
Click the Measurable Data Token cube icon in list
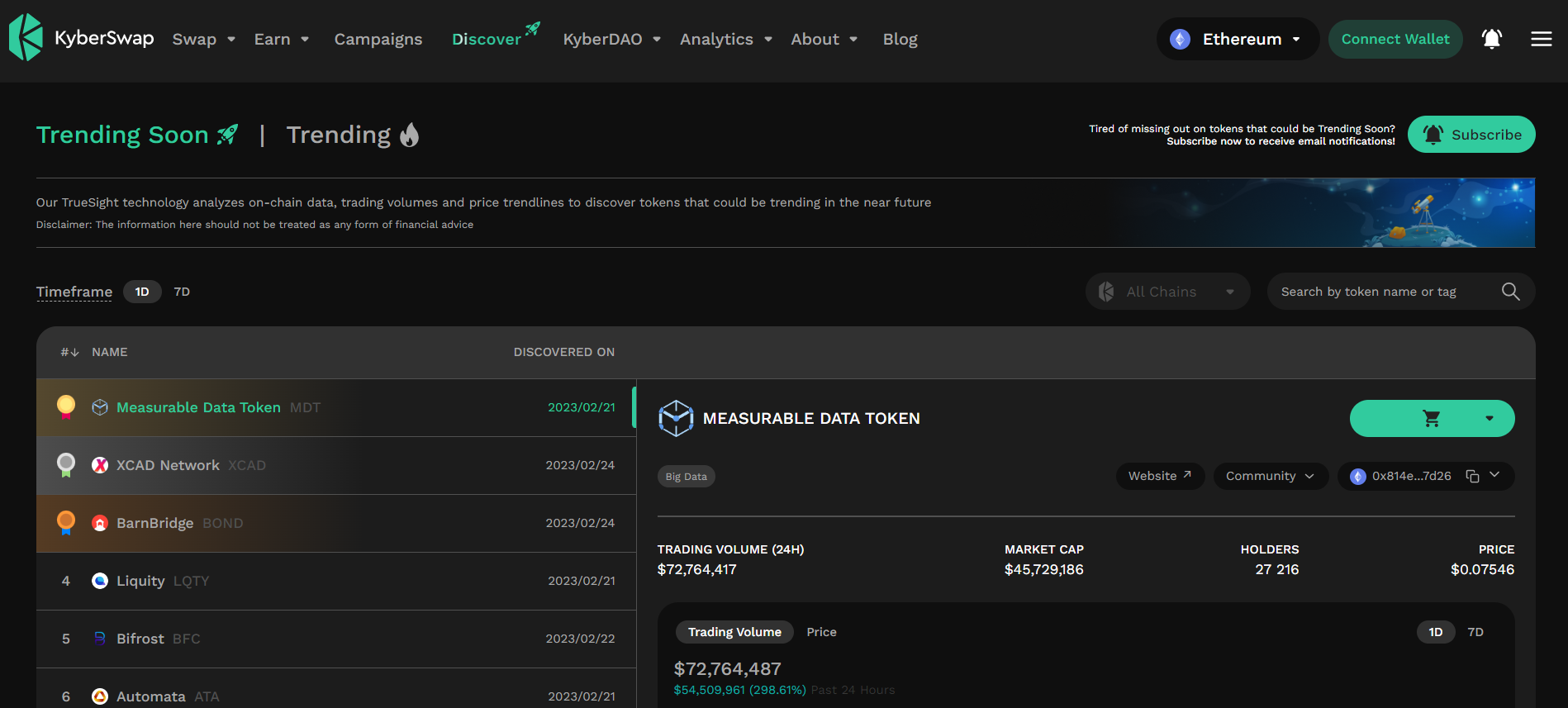click(100, 407)
